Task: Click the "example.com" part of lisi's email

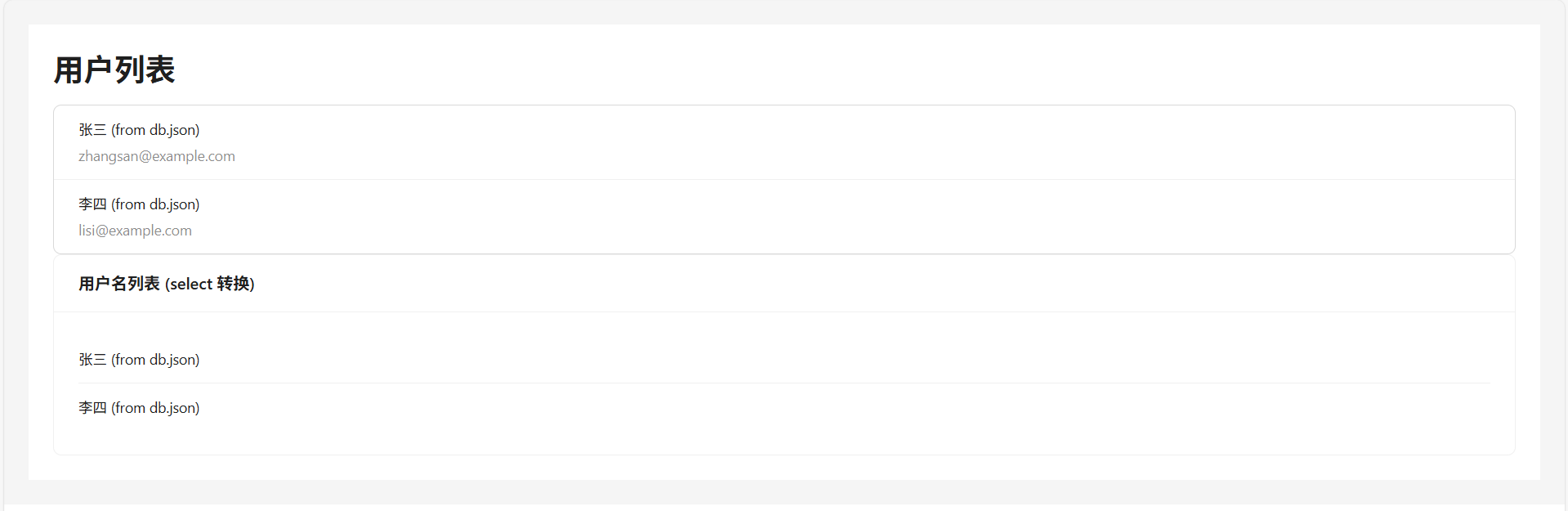Action: (x=150, y=231)
